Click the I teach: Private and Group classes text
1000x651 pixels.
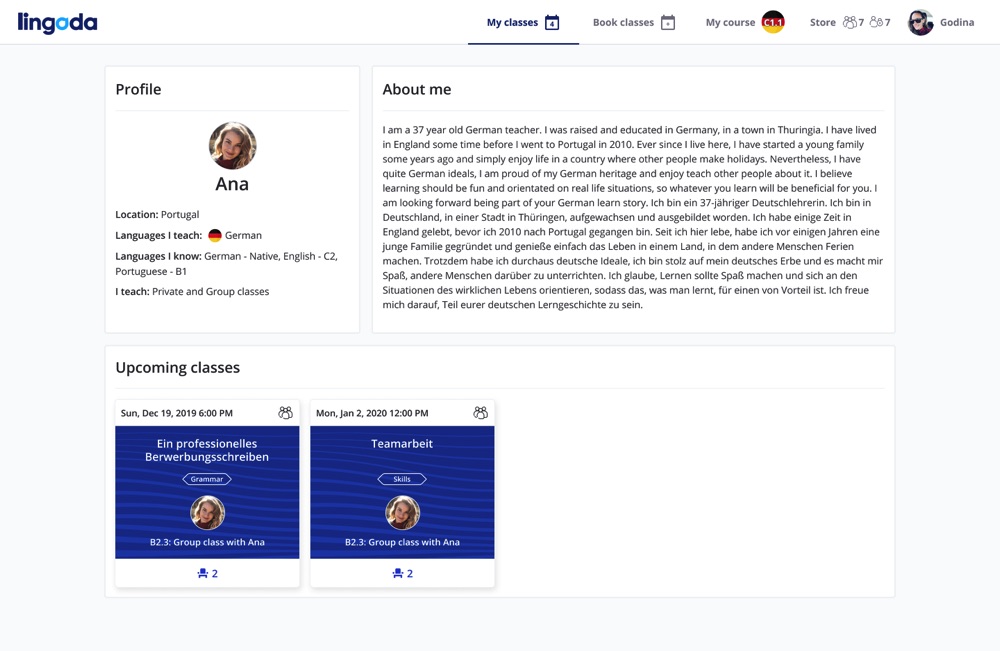pos(192,291)
